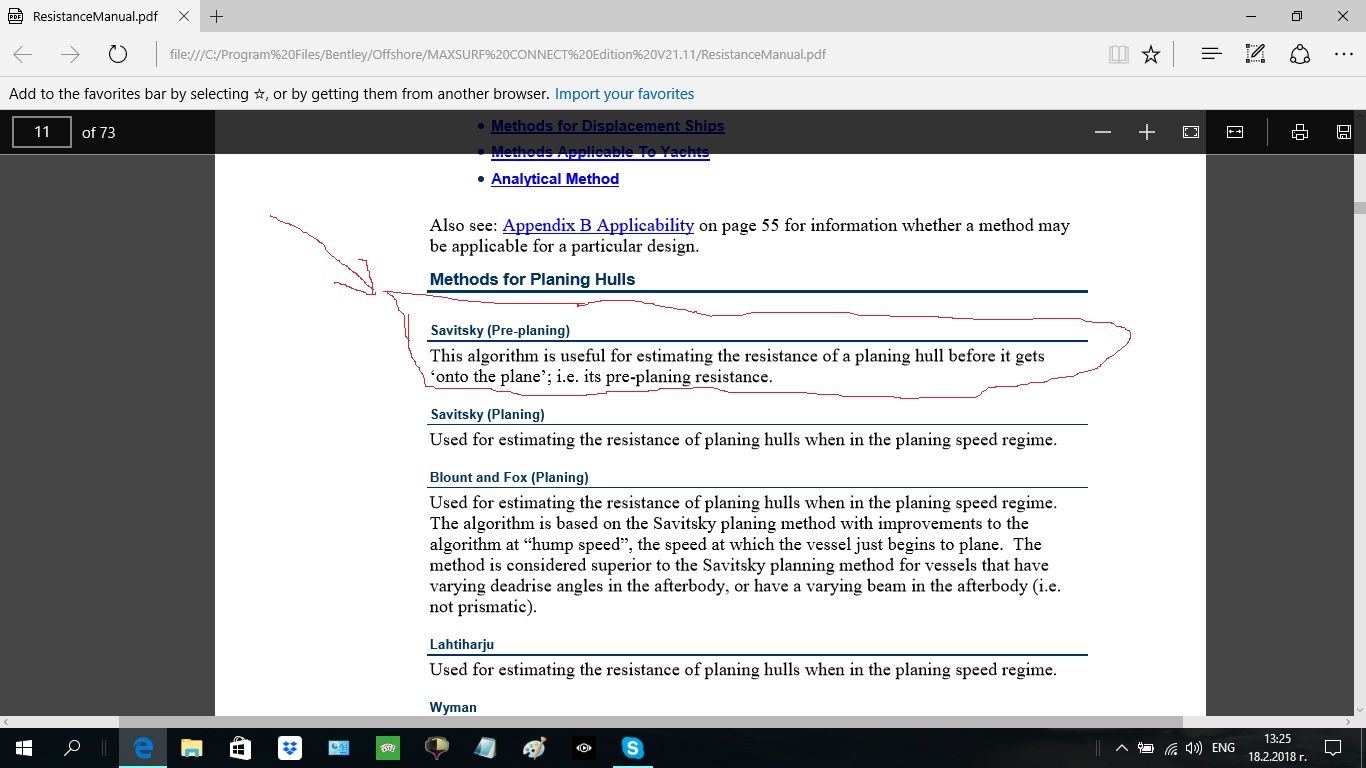Click the page number input field
Screen dimensions: 1366x768
42,132
